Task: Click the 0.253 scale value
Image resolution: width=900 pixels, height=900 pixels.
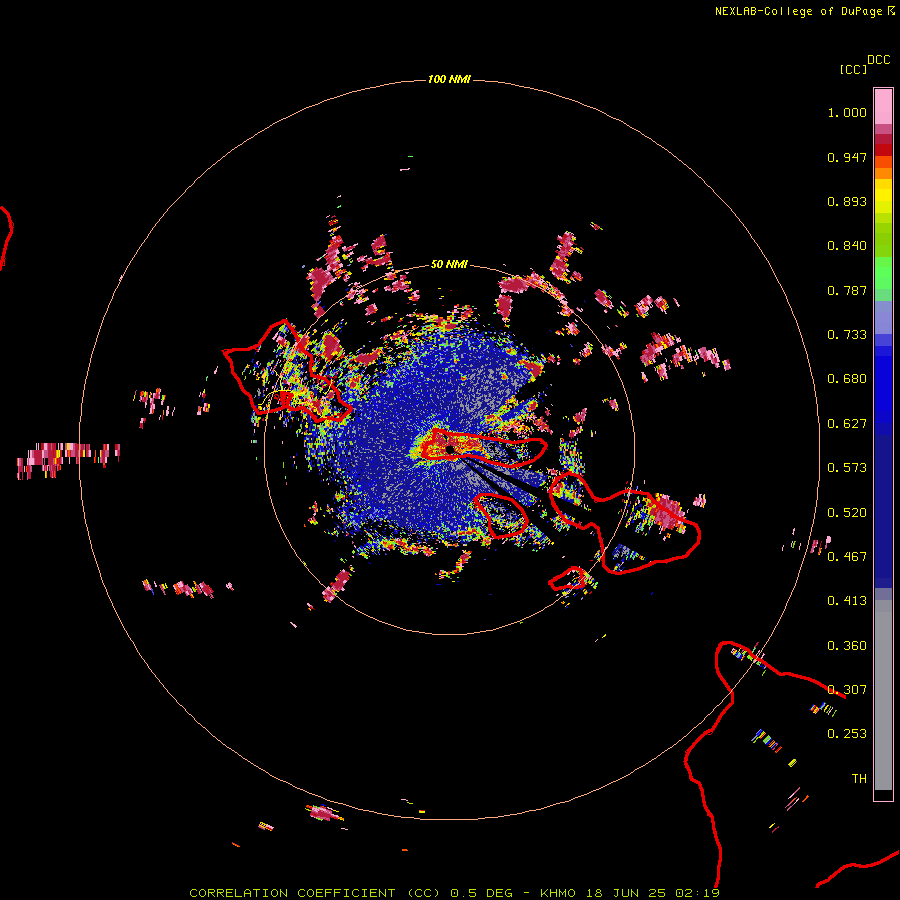Action: [x=847, y=734]
